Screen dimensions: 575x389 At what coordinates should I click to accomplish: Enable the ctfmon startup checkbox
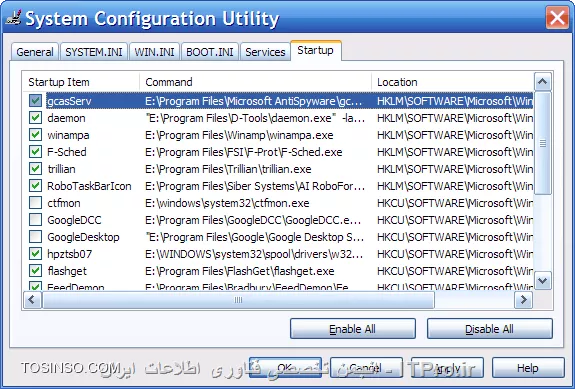[35, 202]
